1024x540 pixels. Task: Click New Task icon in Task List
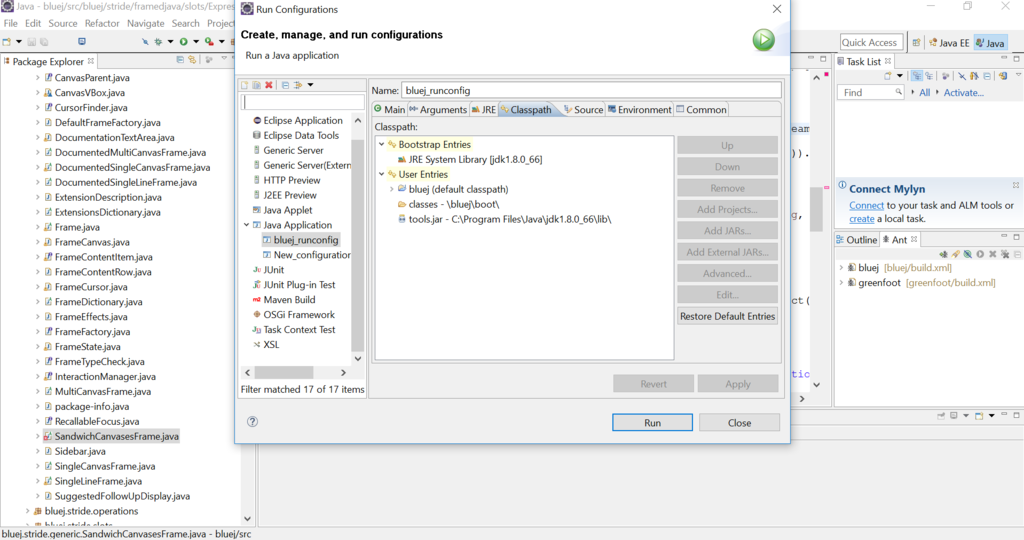[888, 76]
